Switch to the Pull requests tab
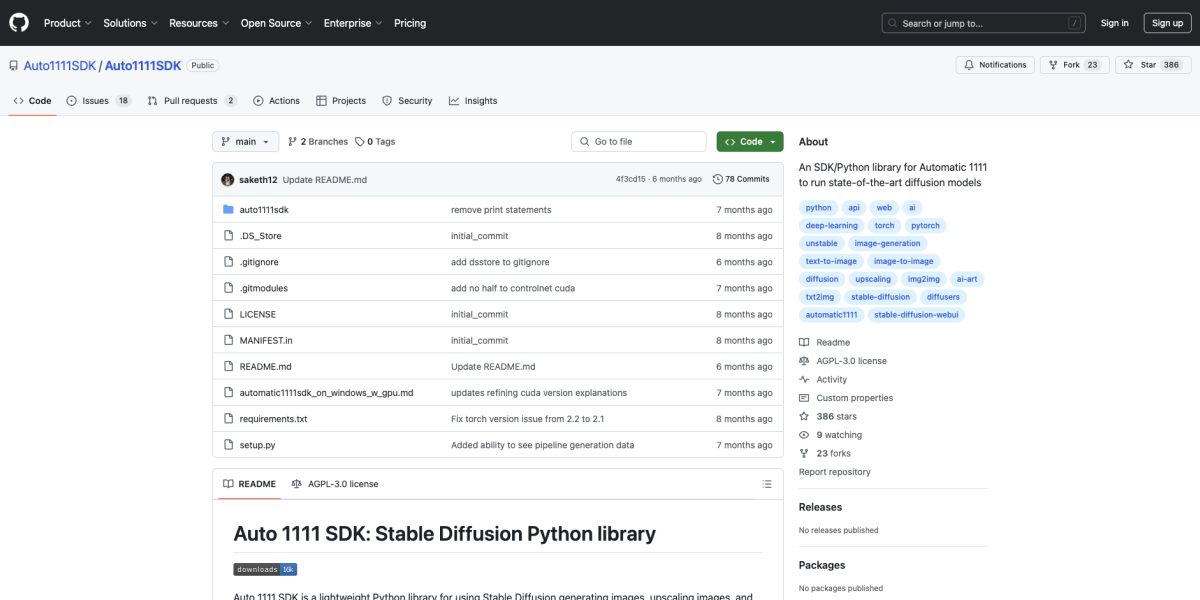The image size is (1200, 600). 190,100
